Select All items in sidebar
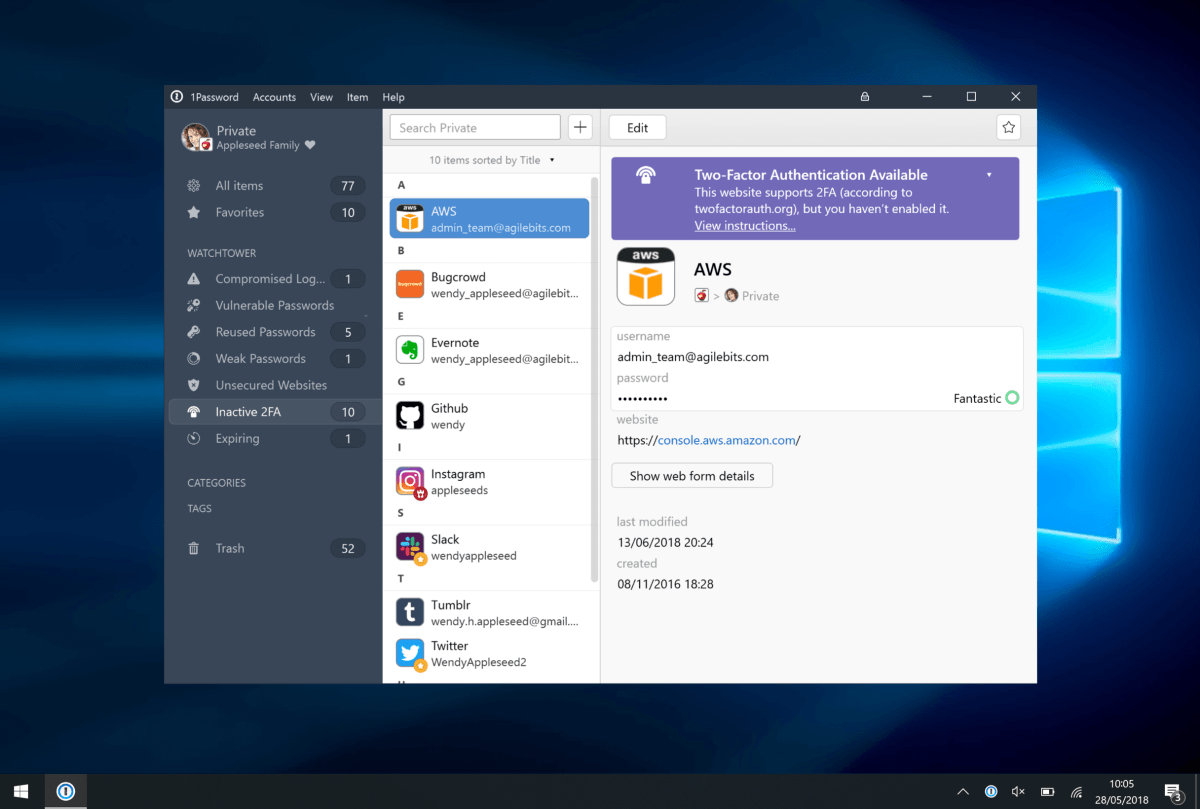The height and width of the screenshot is (809, 1200). coord(274,186)
